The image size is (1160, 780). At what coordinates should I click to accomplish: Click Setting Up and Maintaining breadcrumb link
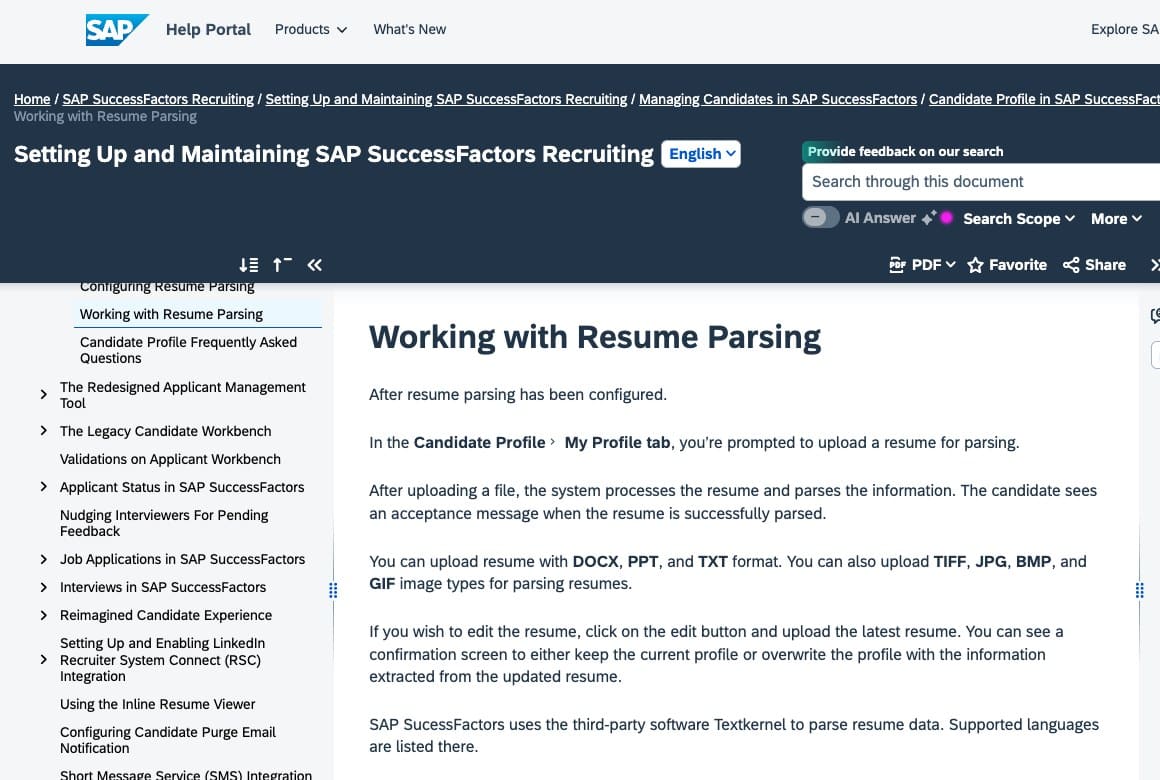[446, 99]
